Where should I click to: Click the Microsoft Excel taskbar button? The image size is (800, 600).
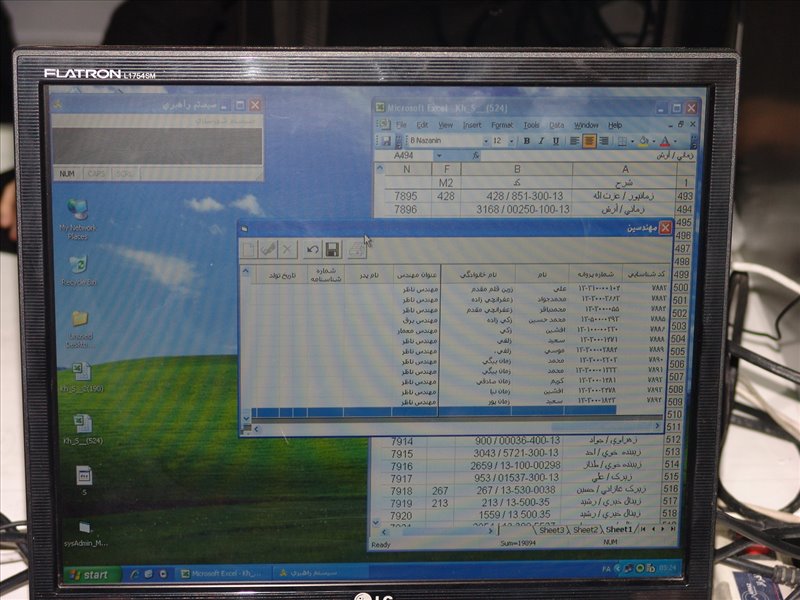click(x=222, y=574)
